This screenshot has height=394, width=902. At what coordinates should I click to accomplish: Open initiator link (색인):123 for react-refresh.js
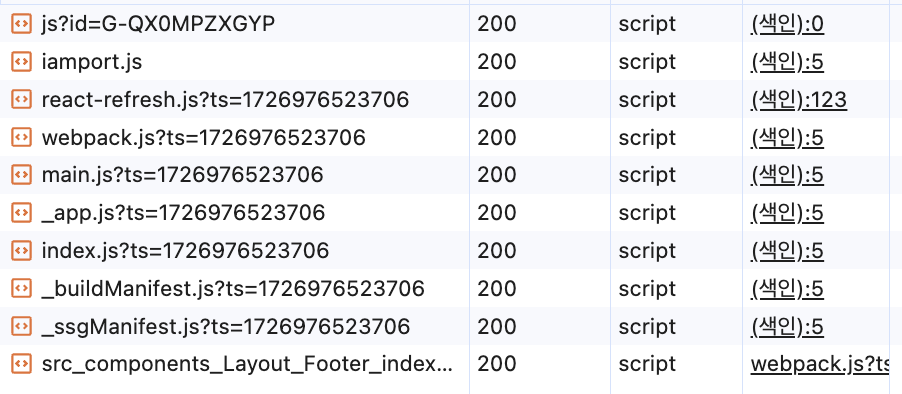[798, 100]
